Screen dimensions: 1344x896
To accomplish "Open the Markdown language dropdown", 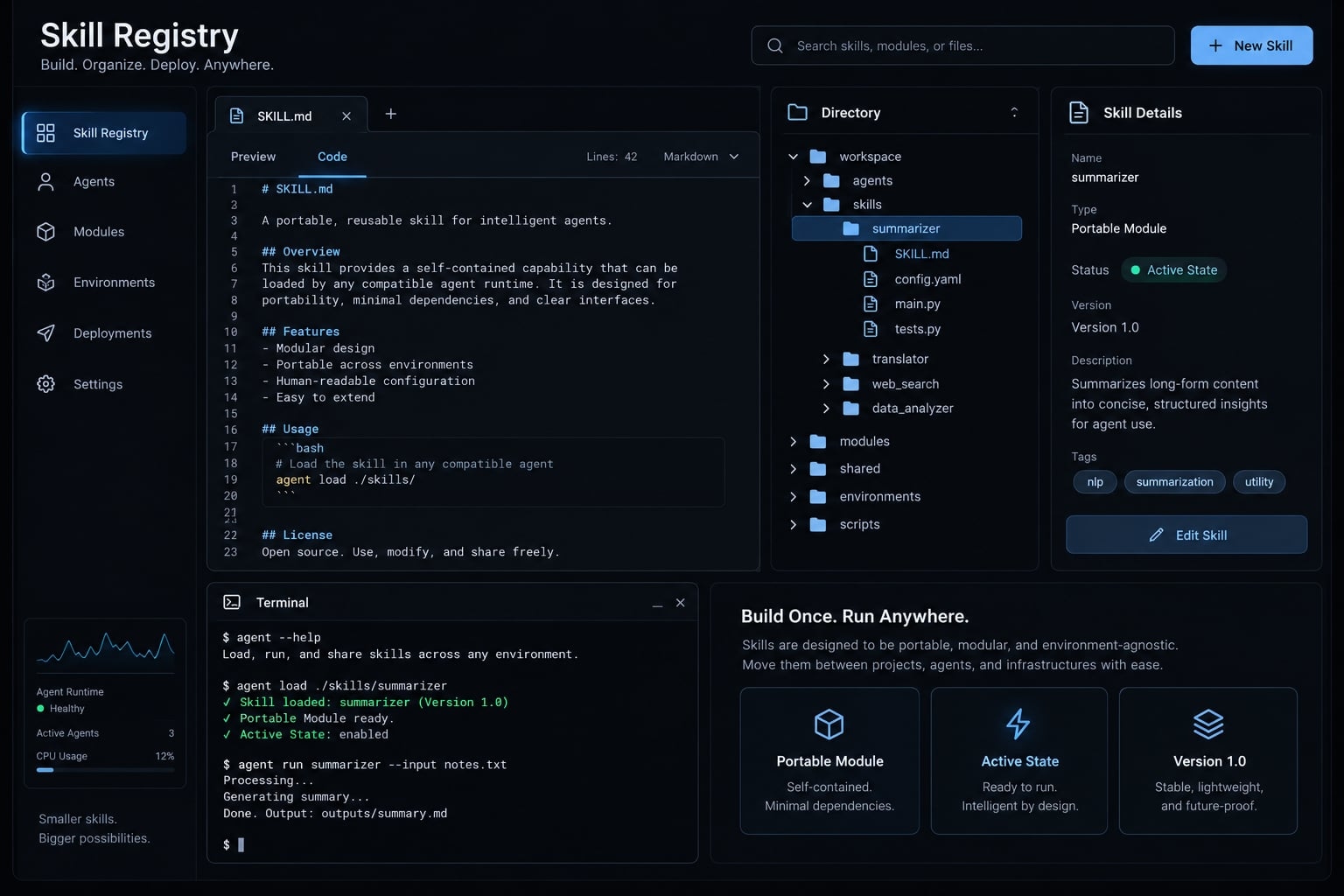I will 702,157.
